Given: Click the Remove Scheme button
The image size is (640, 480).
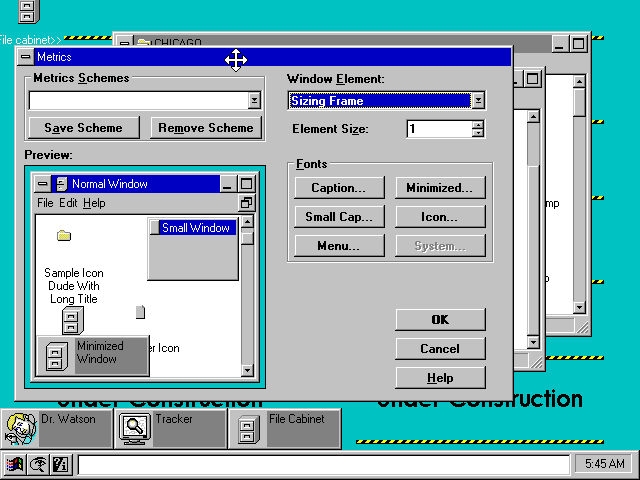Looking at the screenshot, I should coord(206,128).
